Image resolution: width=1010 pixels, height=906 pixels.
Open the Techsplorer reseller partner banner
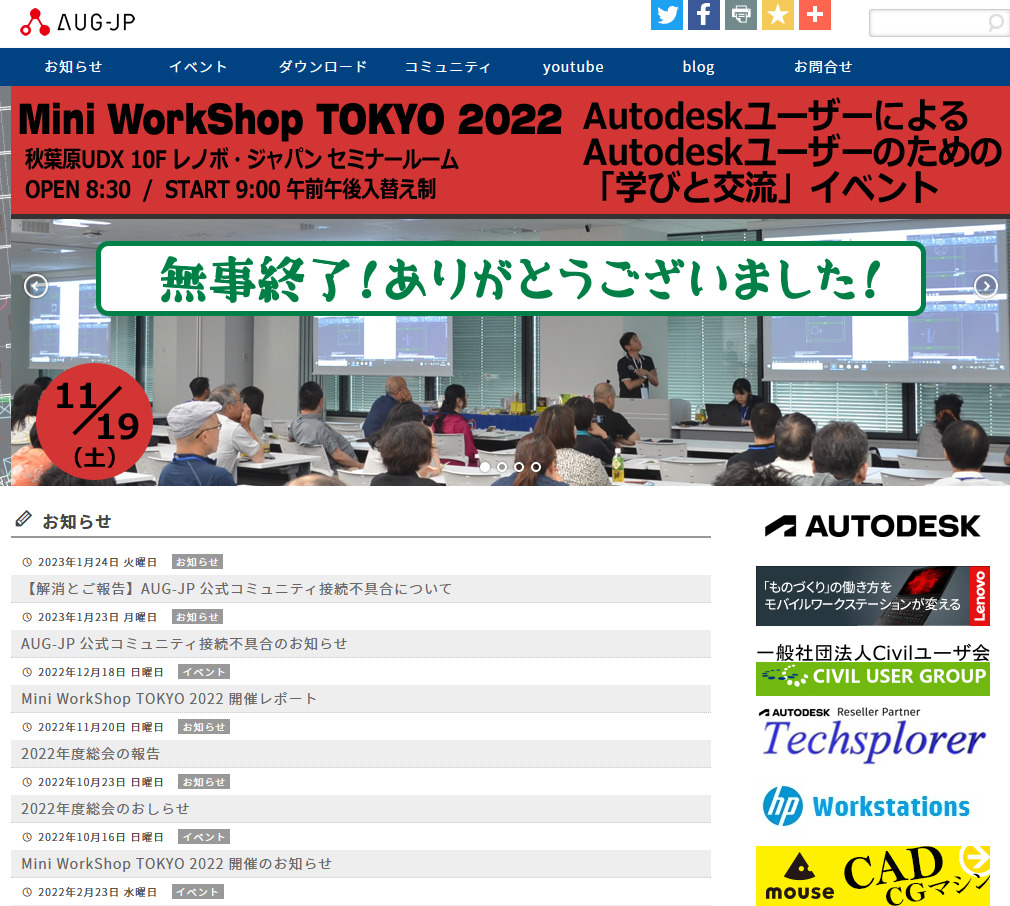pos(873,734)
